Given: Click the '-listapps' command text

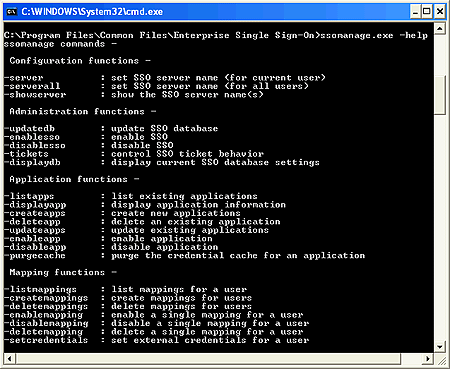Looking at the screenshot, I should click(29, 196).
